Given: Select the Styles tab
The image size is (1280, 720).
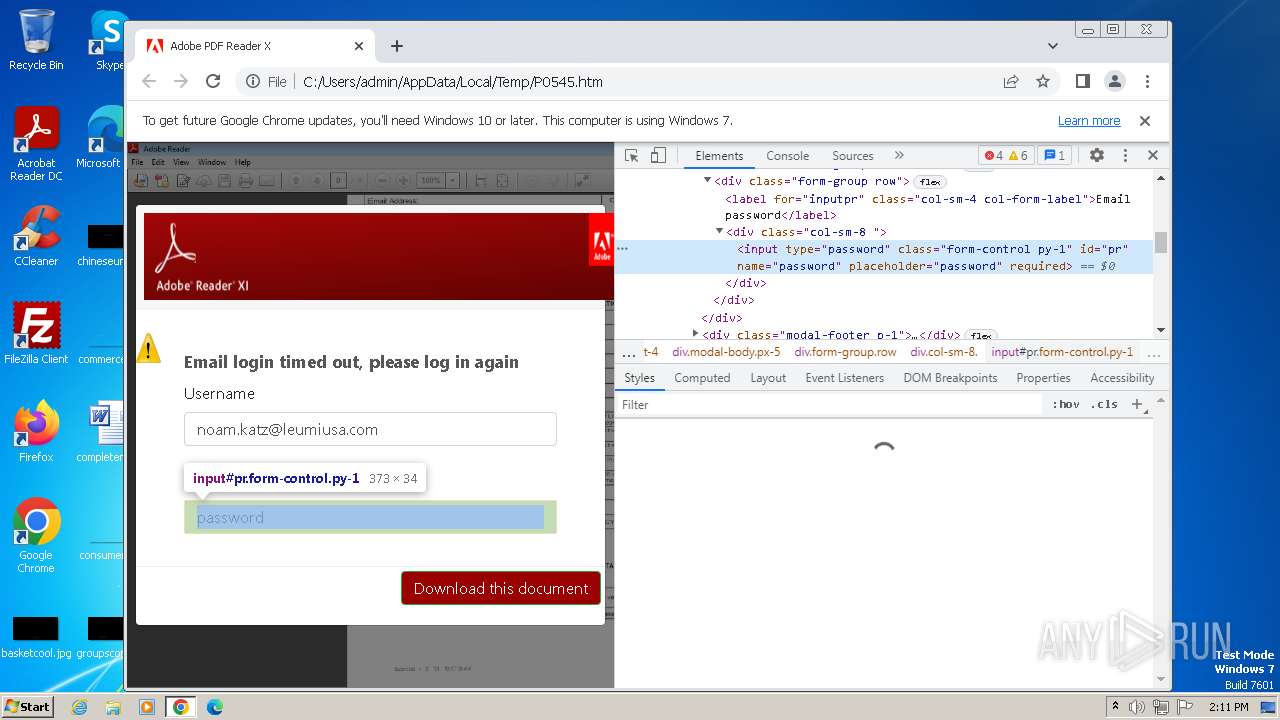Looking at the screenshot, I should point(640,378).
